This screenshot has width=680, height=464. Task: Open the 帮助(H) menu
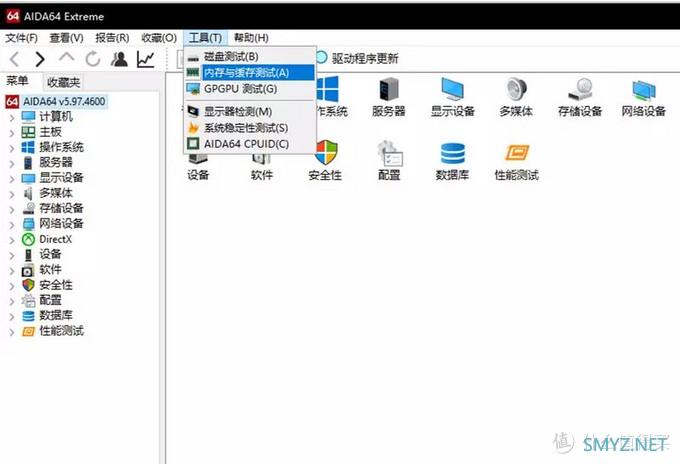pyautogui.click(x=251, y=38)
